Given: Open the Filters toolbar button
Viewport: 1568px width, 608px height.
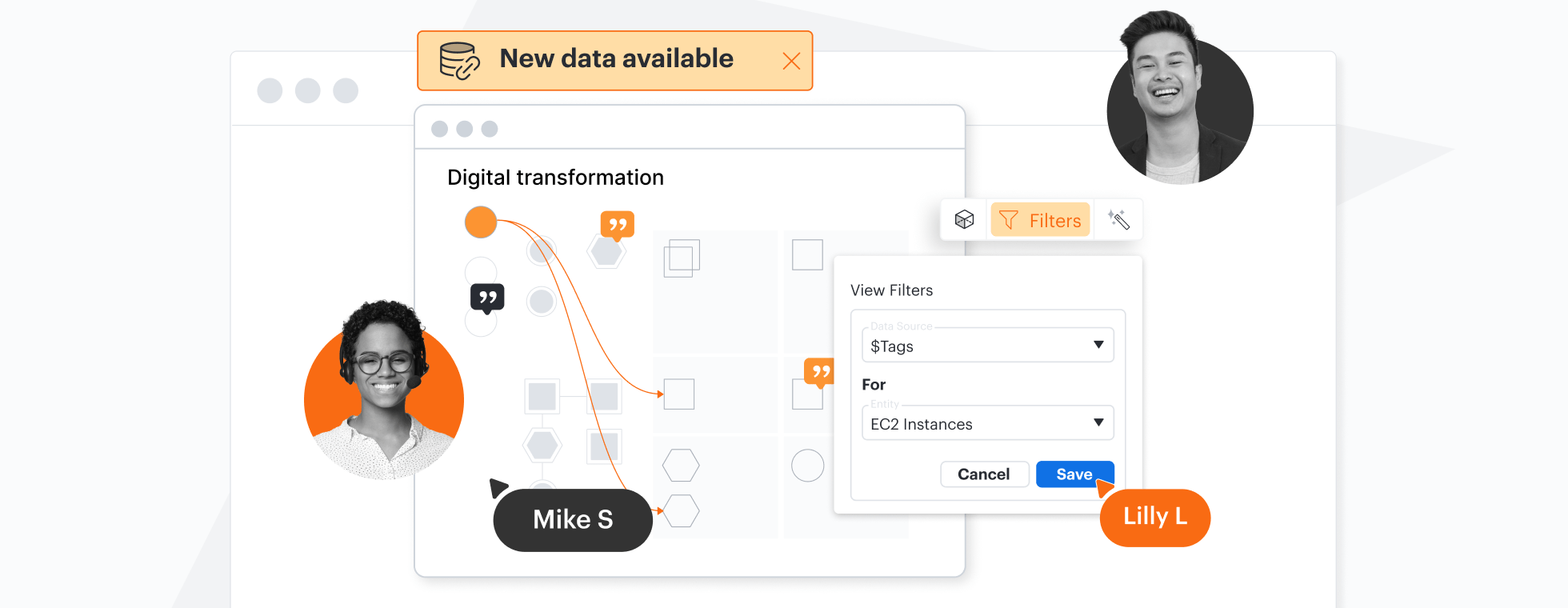Looking at the screenshot, I should (1041, 220).
